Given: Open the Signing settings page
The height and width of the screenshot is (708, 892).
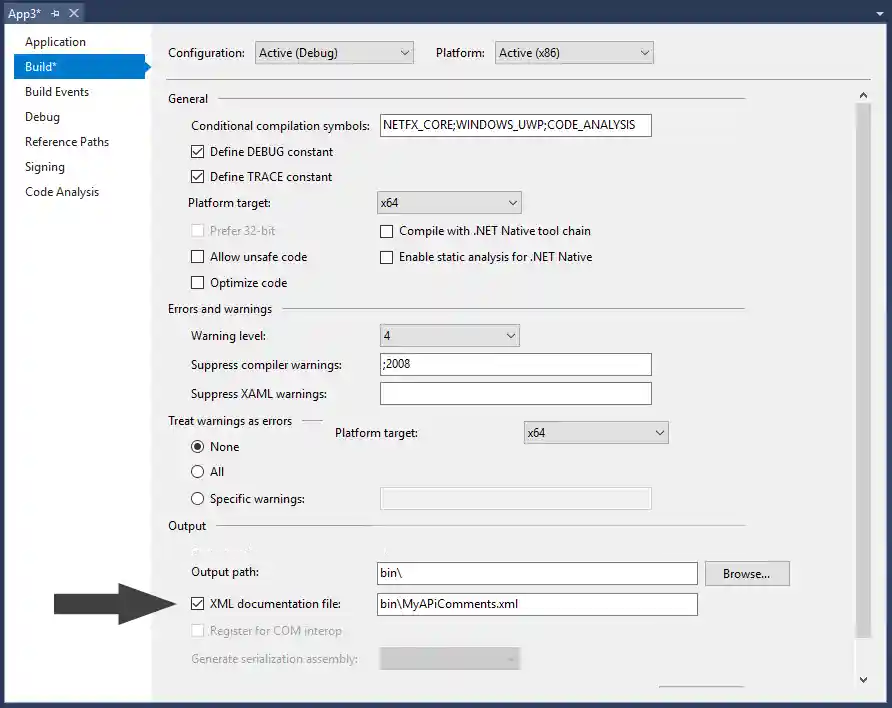Looking at the screenshot, I should pos(44,166).
